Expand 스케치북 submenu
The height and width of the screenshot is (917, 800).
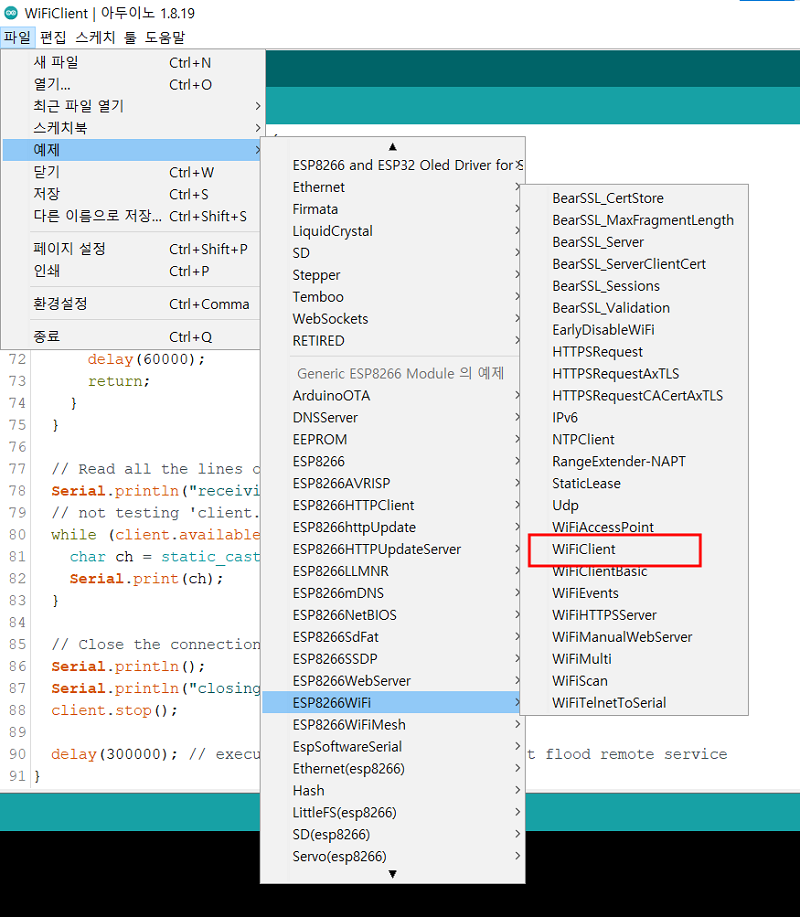(132, 128)
